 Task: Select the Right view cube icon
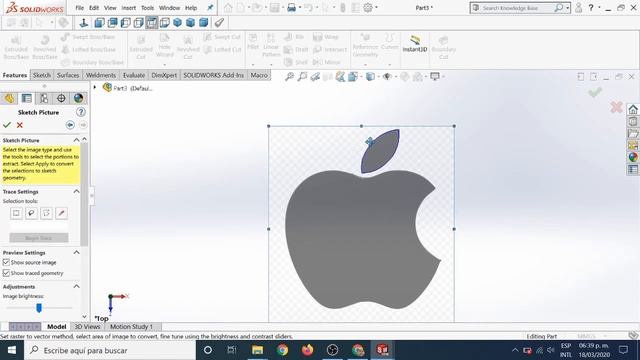tap(138, 23)
